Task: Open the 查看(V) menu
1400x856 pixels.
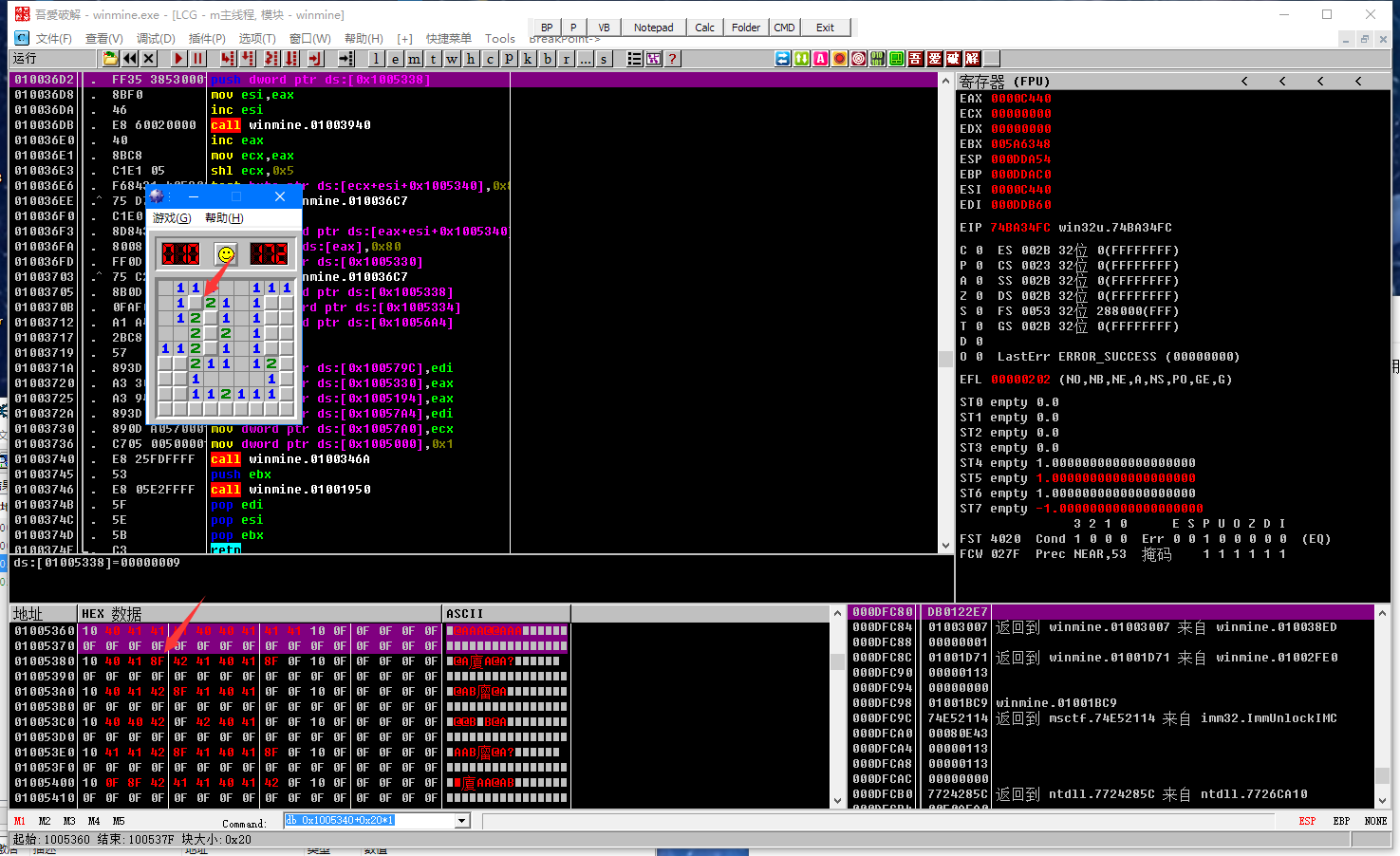Action: [x=103, y=39]
